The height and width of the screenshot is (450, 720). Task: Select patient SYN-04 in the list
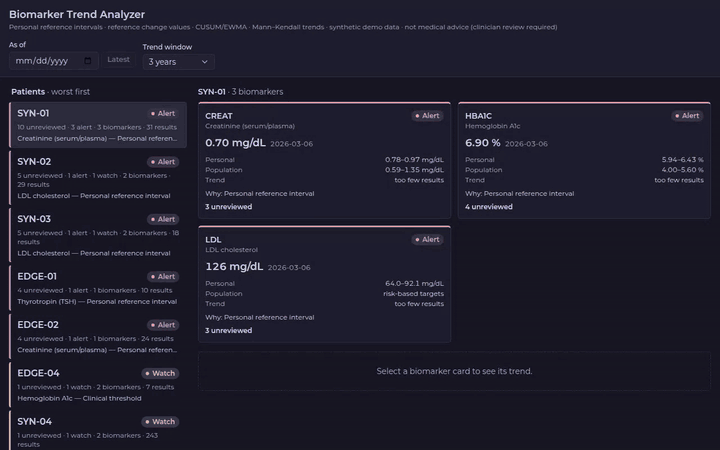98,431
